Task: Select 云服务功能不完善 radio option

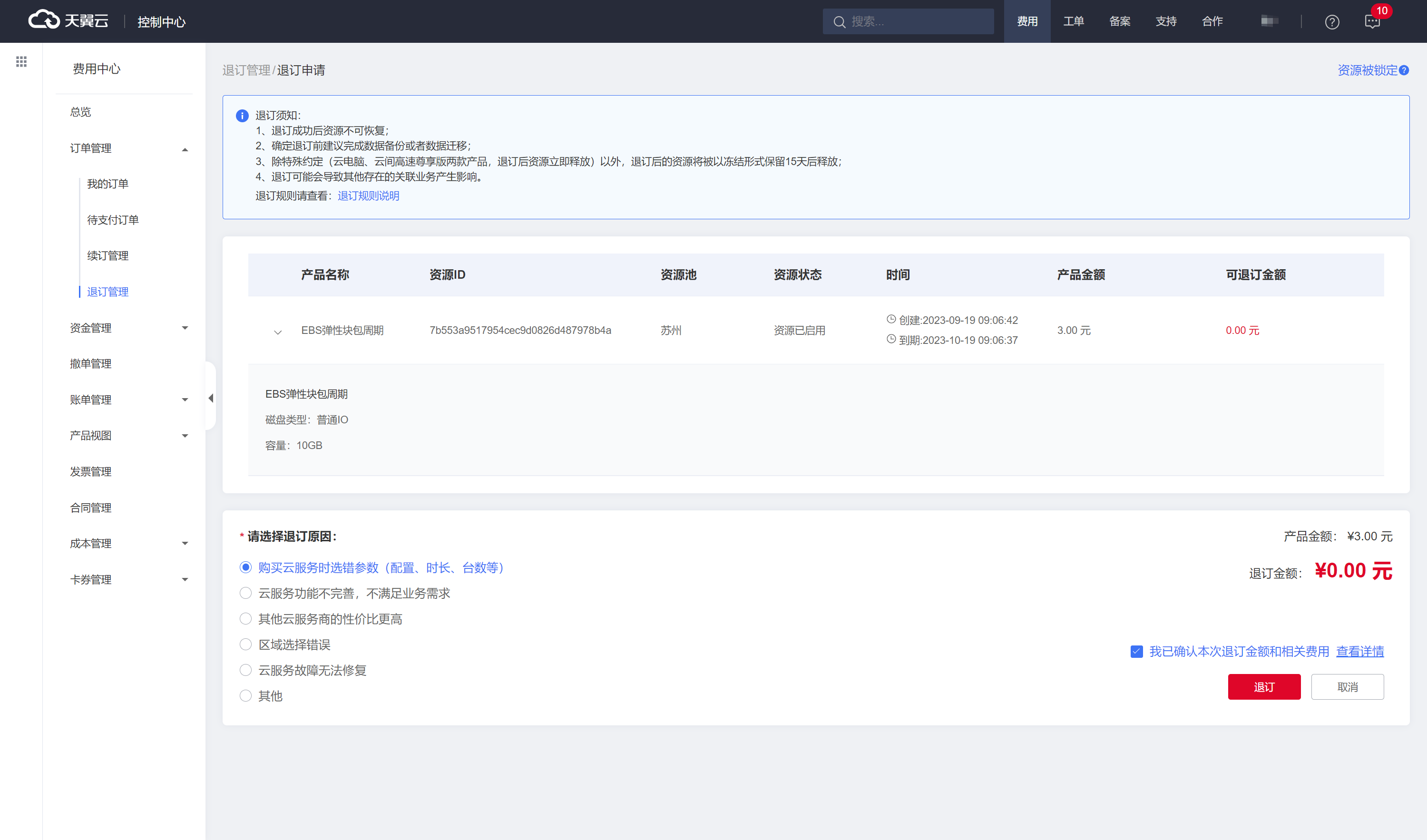Action: coord(245,593)
